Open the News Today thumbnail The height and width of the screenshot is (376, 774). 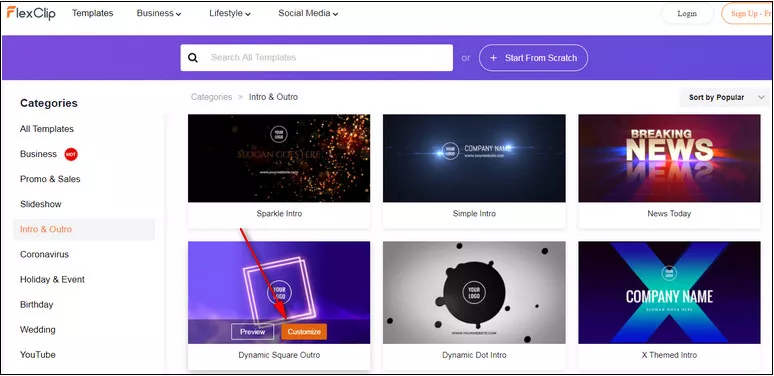click(669, 158)
